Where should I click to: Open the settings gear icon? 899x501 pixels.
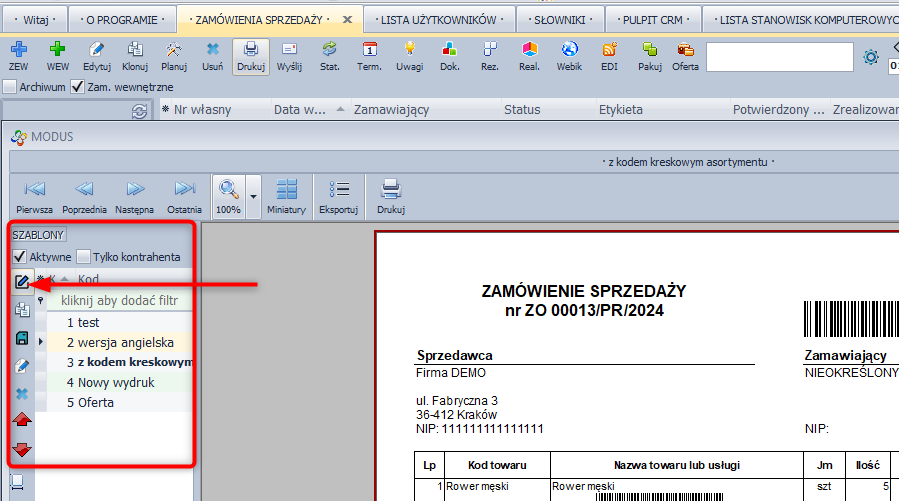pos(871,57)
